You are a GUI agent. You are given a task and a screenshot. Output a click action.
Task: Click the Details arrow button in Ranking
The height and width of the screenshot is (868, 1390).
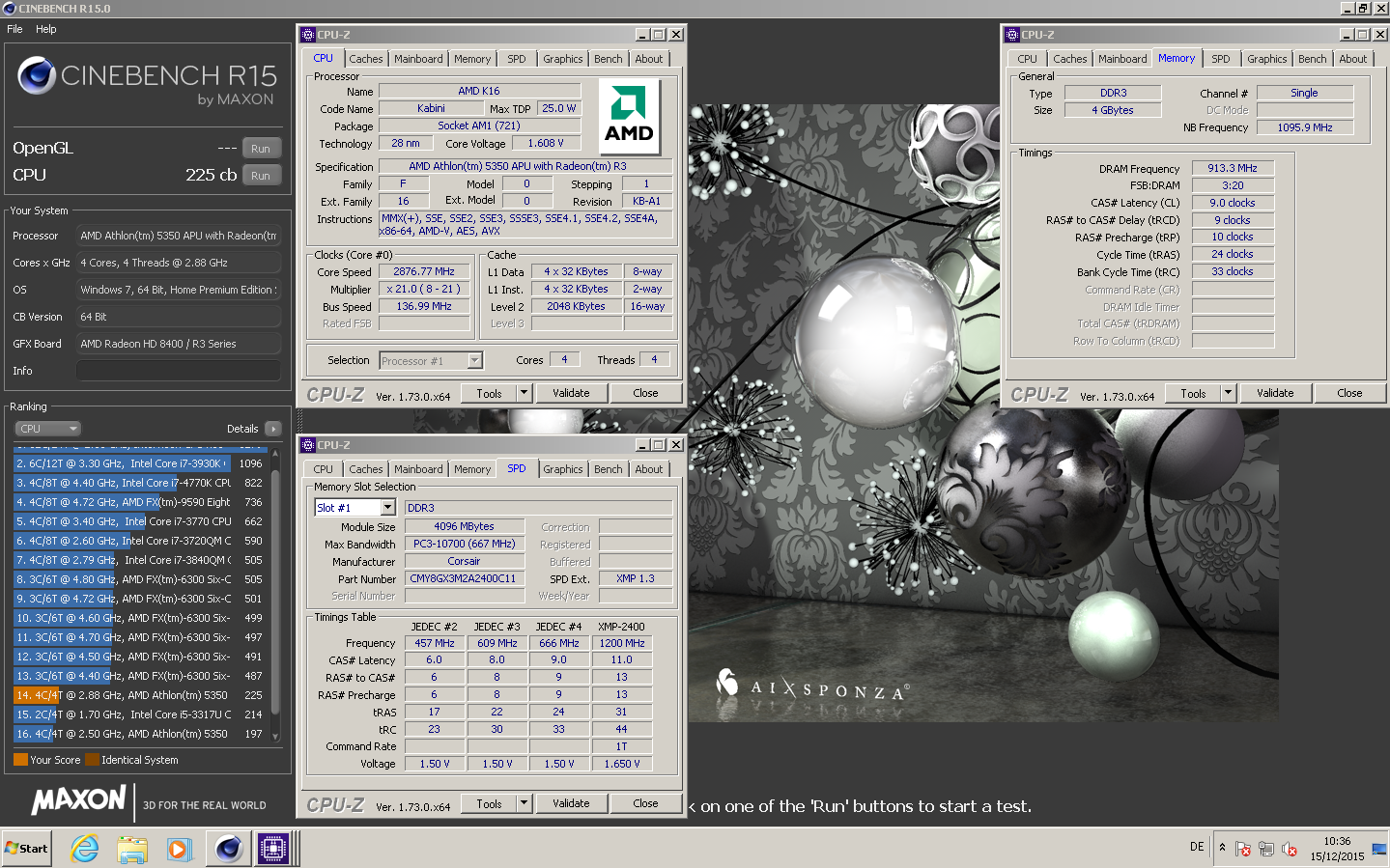pos(272,429)
